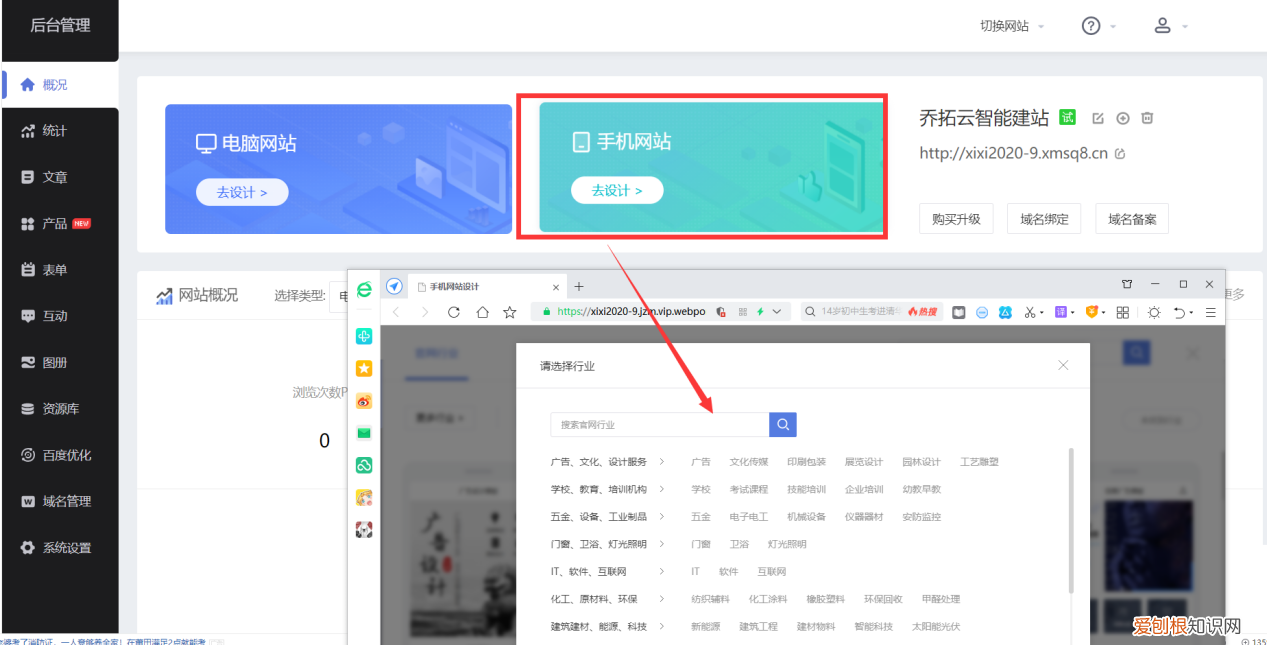1267x645 pixels.
Task: Open 系统设置 (system settings) in sidebar
Action: point(54,547)
